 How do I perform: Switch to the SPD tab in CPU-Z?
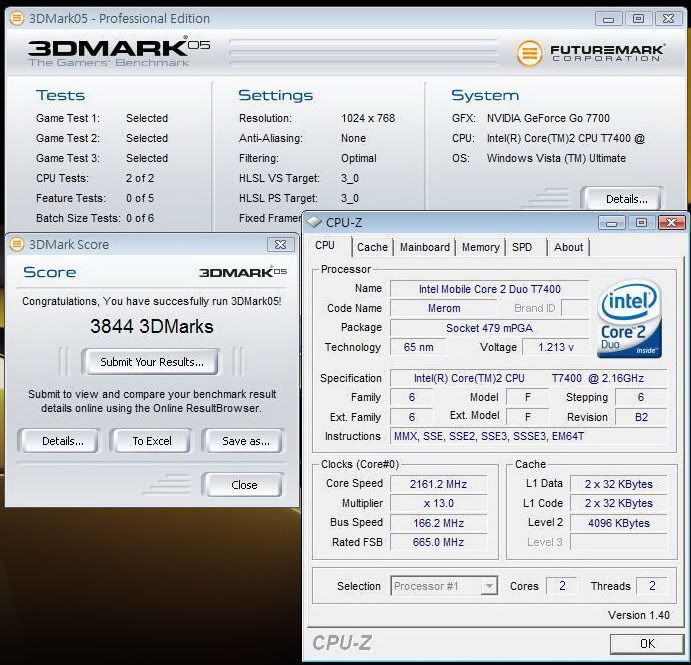pos(522,247)
